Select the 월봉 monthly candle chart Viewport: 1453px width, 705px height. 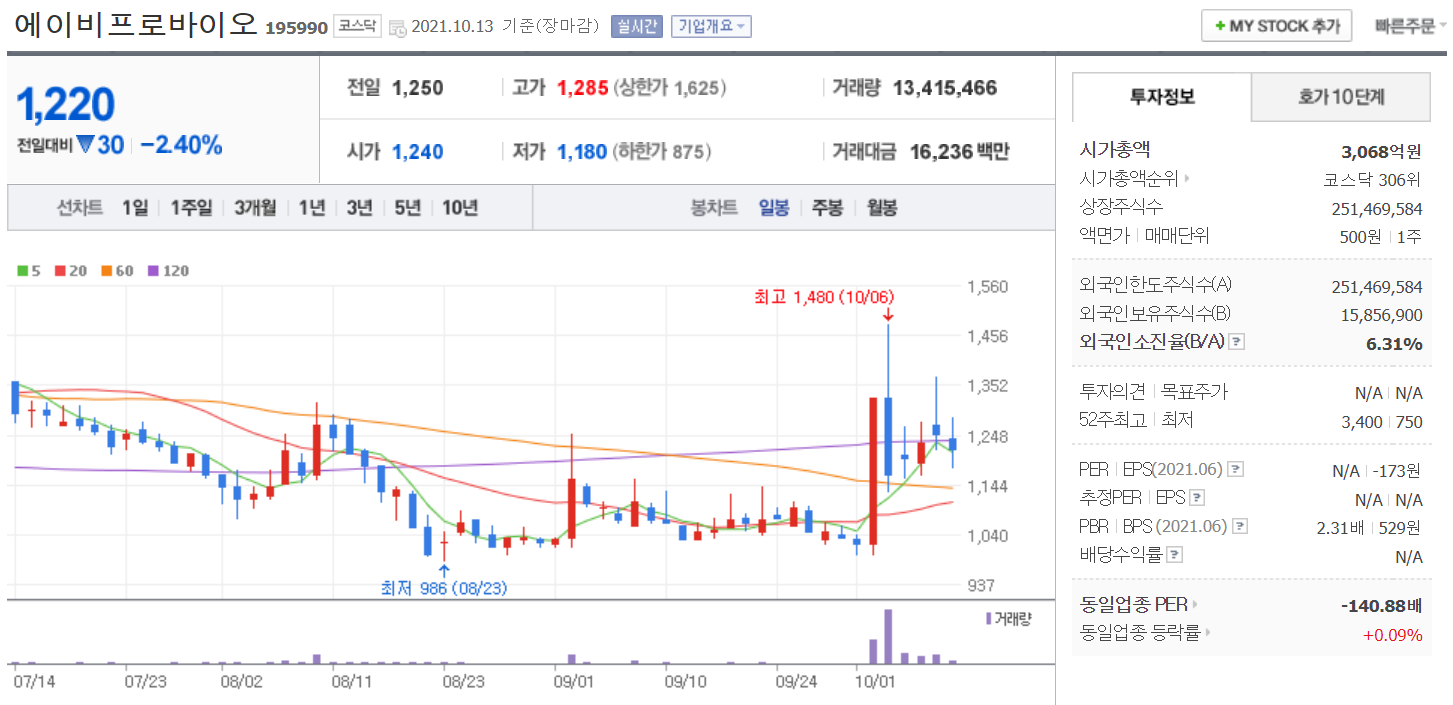pyautogui.click(x=881, y=208)
